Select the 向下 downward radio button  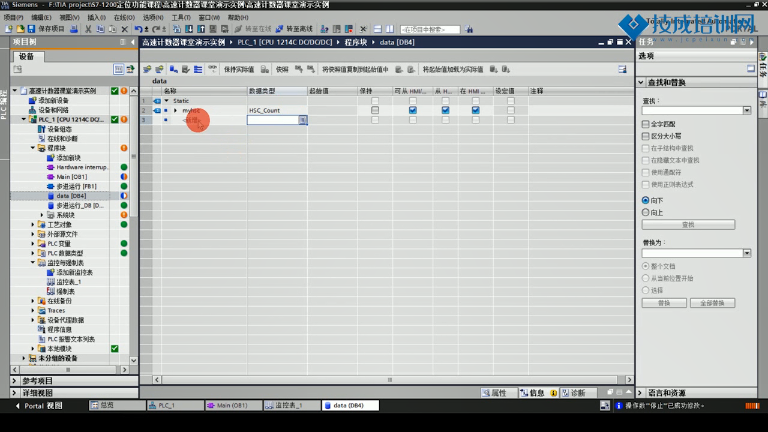click(x=646, y=200)
